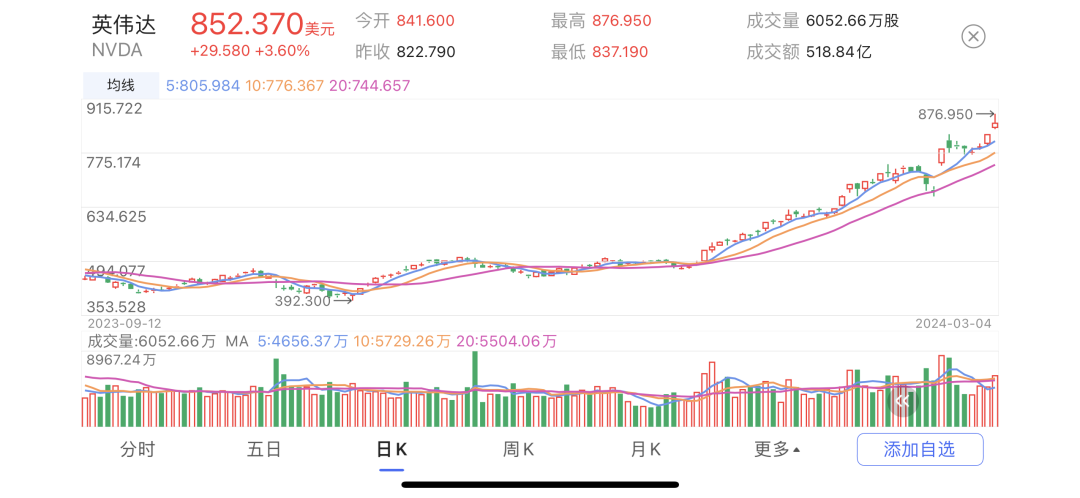Click the 成交额 value 518.84亿
The height and width of the screenshot is (498, 1080).
point(839,52)
